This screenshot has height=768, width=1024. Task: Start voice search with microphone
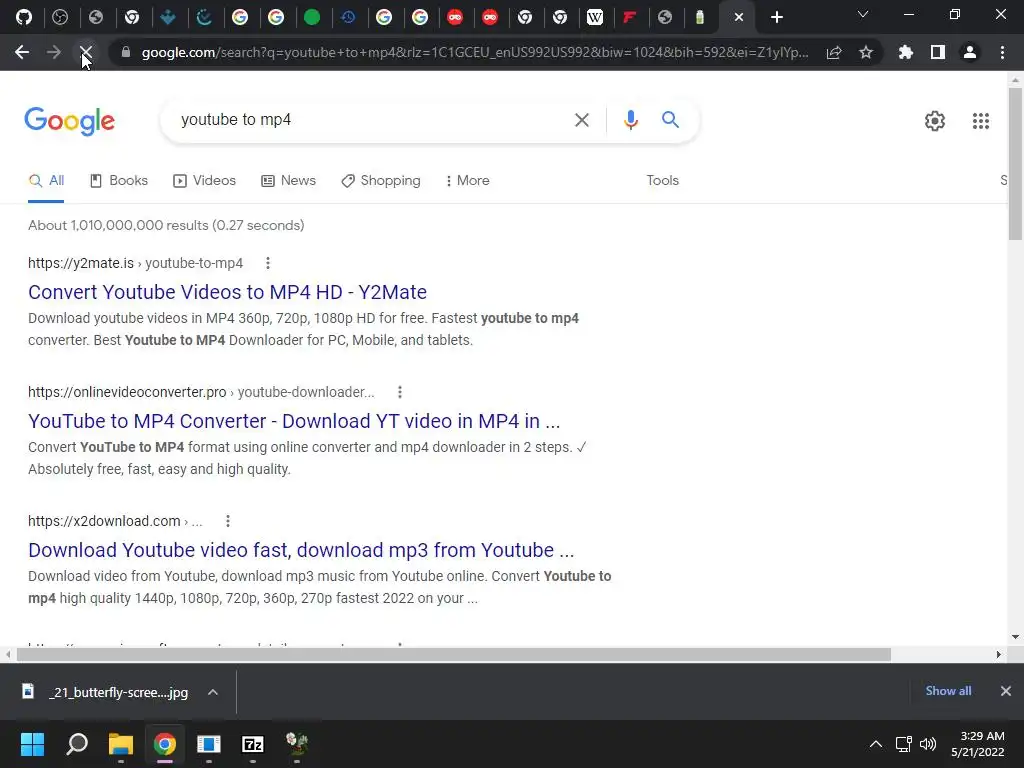click(630, 120)
